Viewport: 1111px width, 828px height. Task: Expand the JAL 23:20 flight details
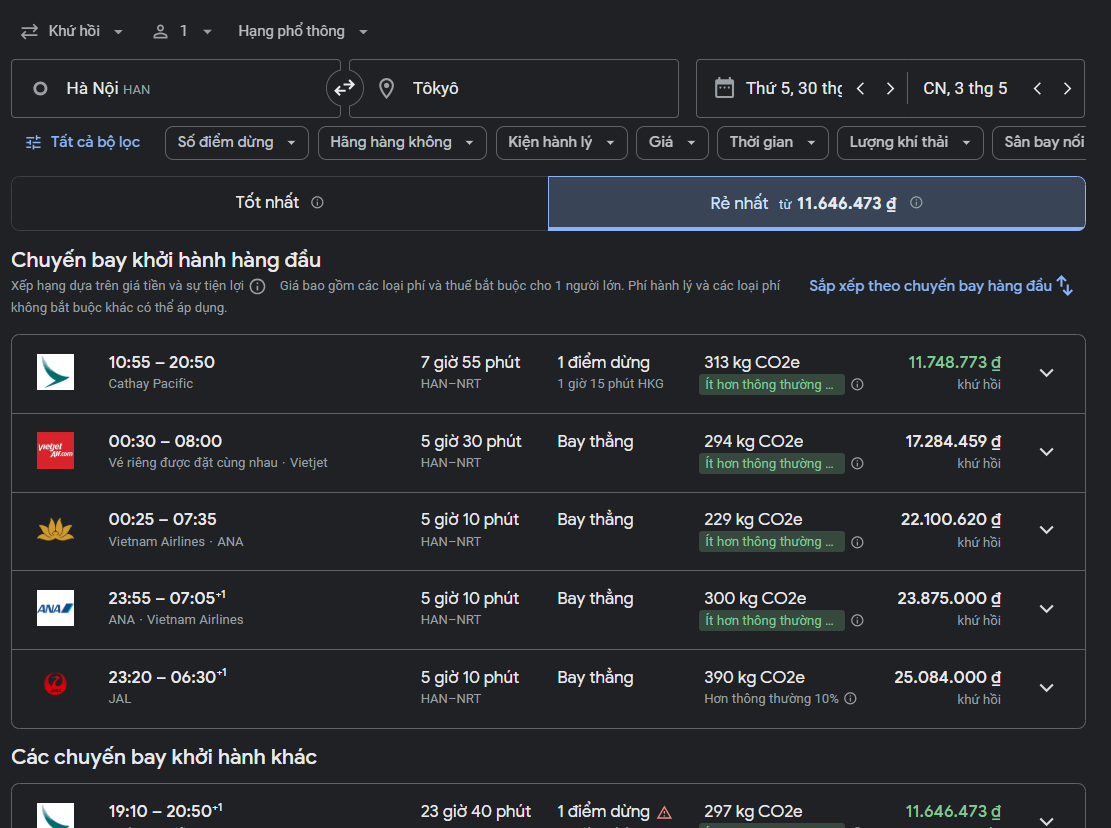tap(1046, 688)
